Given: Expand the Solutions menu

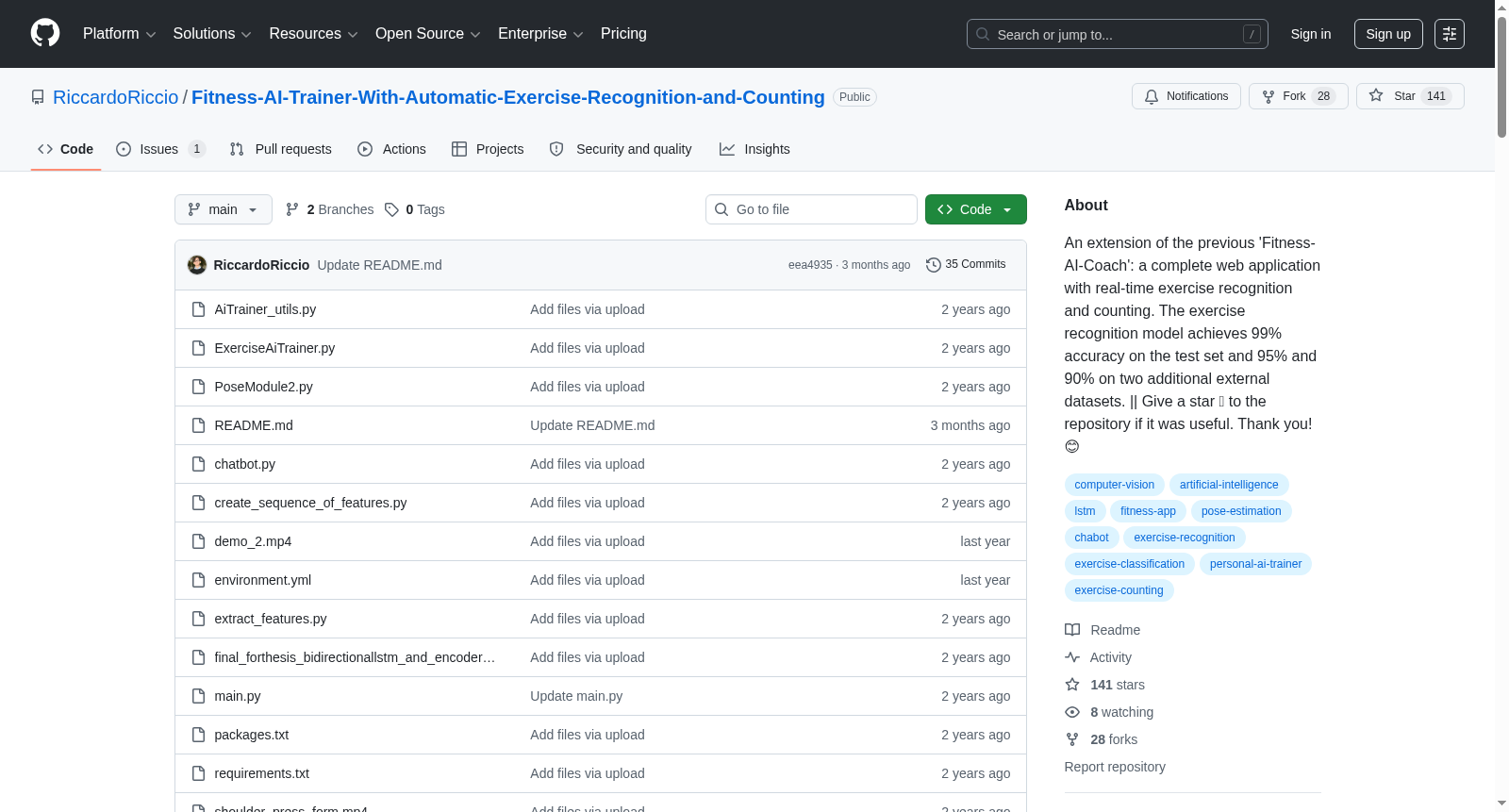Looking at the screenshot, I should click(x=212, y=34).
